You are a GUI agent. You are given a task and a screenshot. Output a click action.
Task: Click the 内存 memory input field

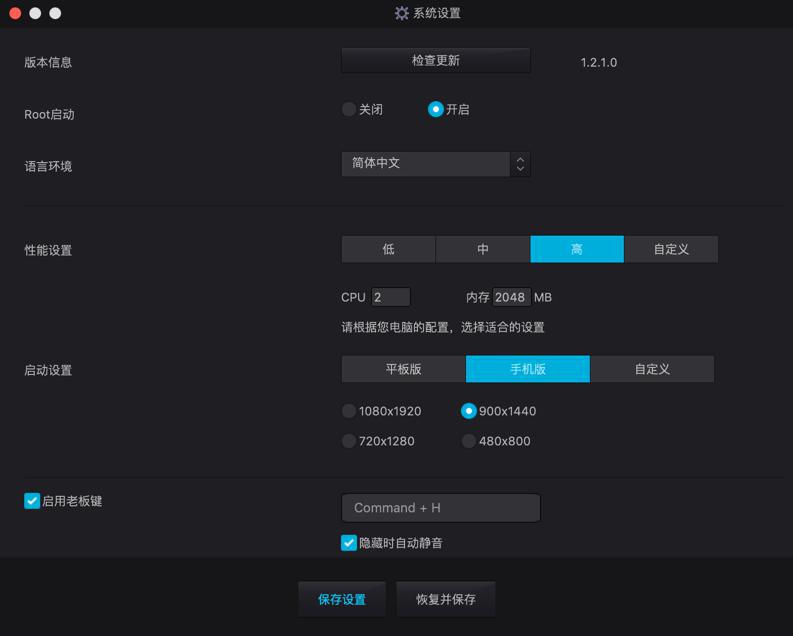[x=511, y=297]
